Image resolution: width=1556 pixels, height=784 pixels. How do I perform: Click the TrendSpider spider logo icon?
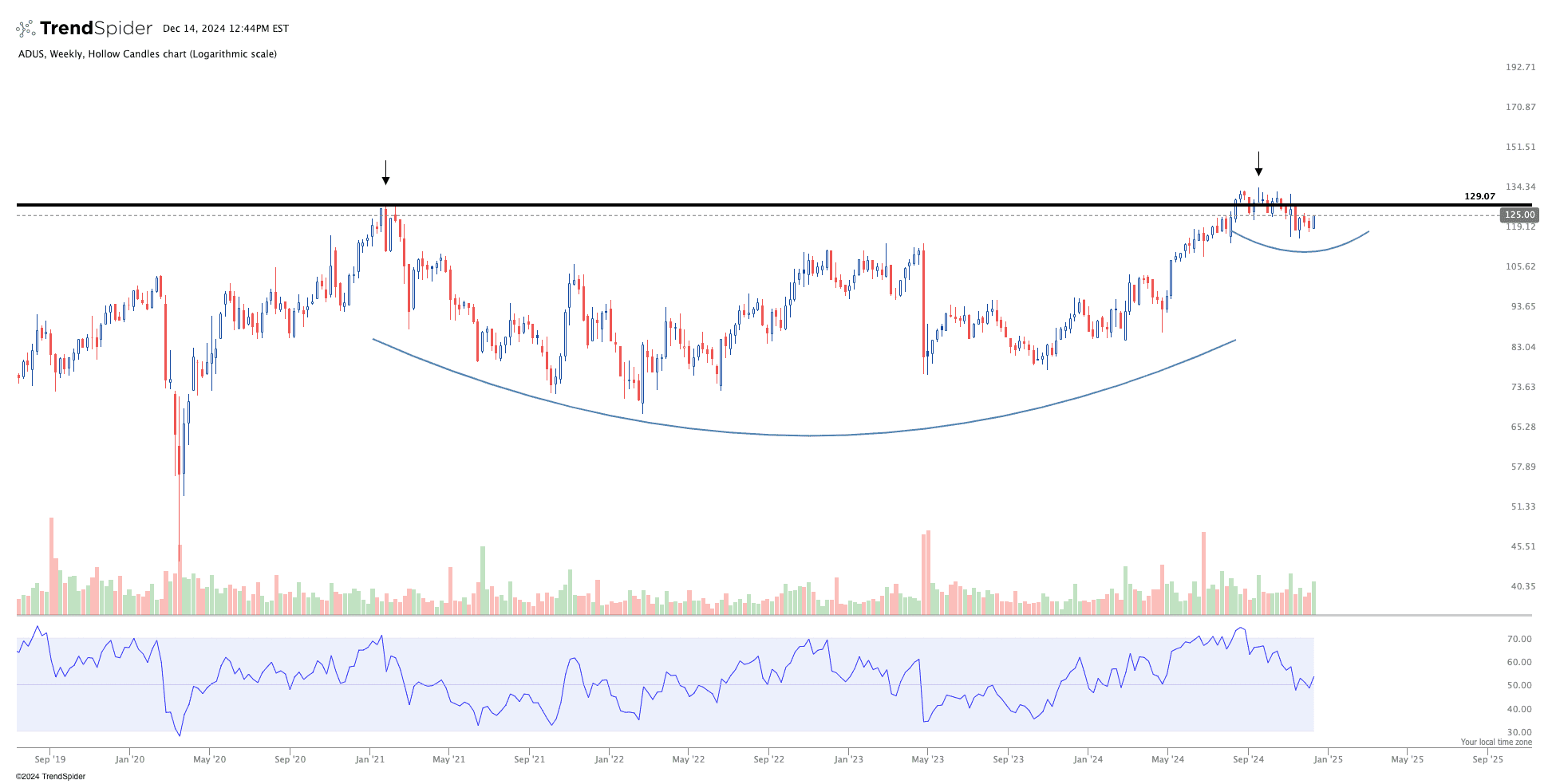(26, 29)
